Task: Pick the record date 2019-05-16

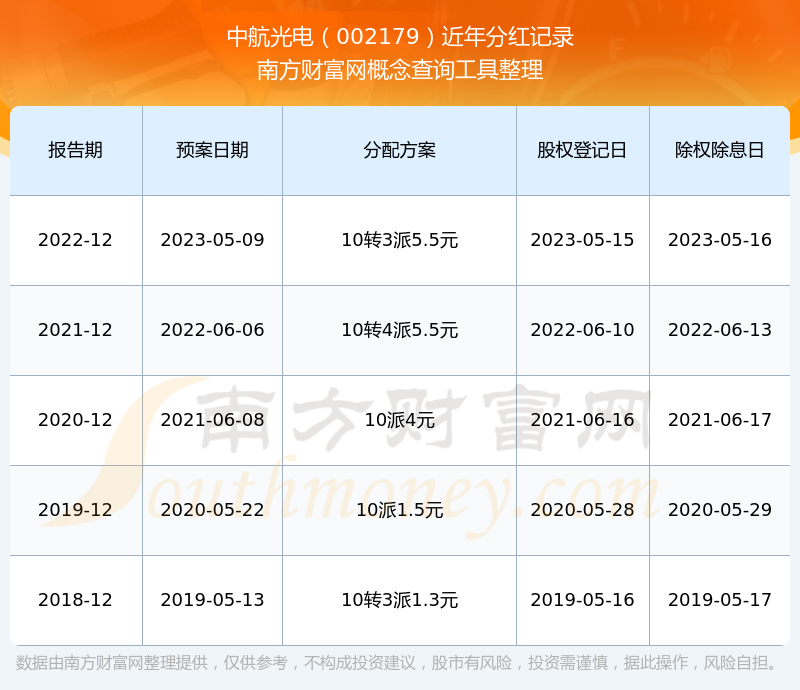Action: (582, 600)
